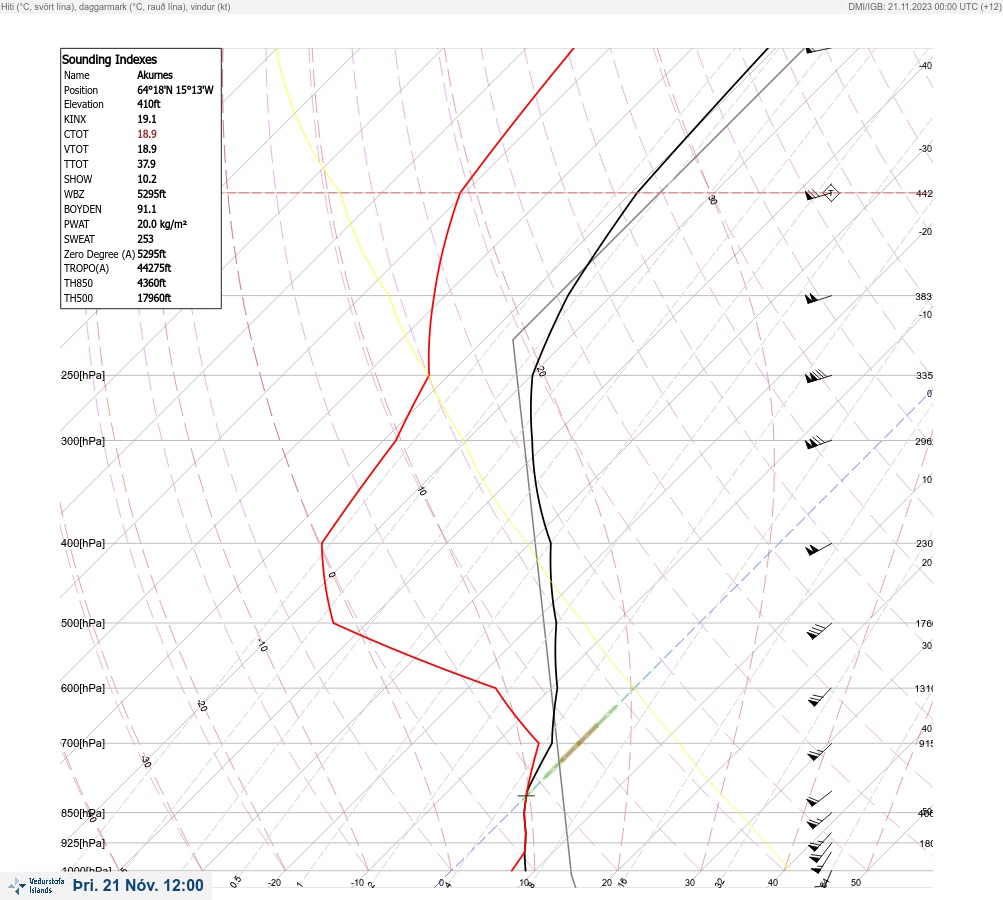Click the TH500 value 17960ft
Screen dimensions: 1003x900
pos(154,298)
